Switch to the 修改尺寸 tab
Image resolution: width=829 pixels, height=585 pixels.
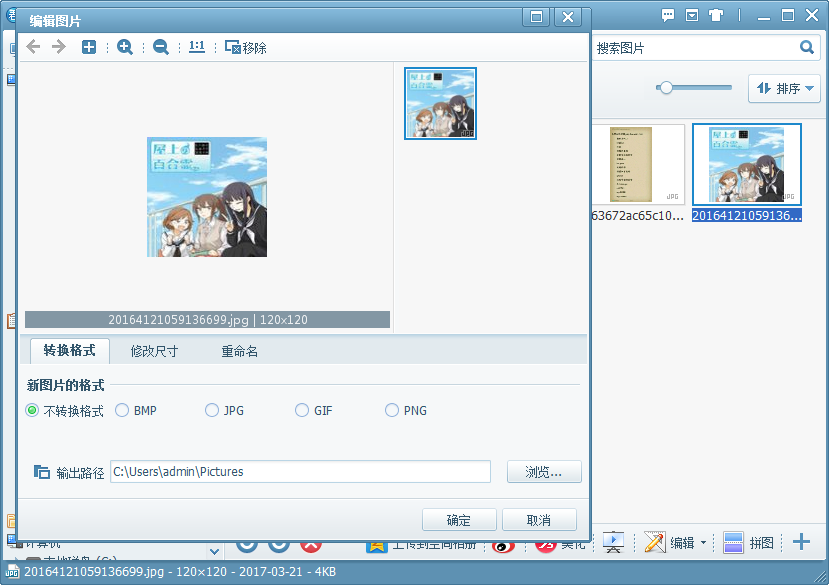click(154, 351)
